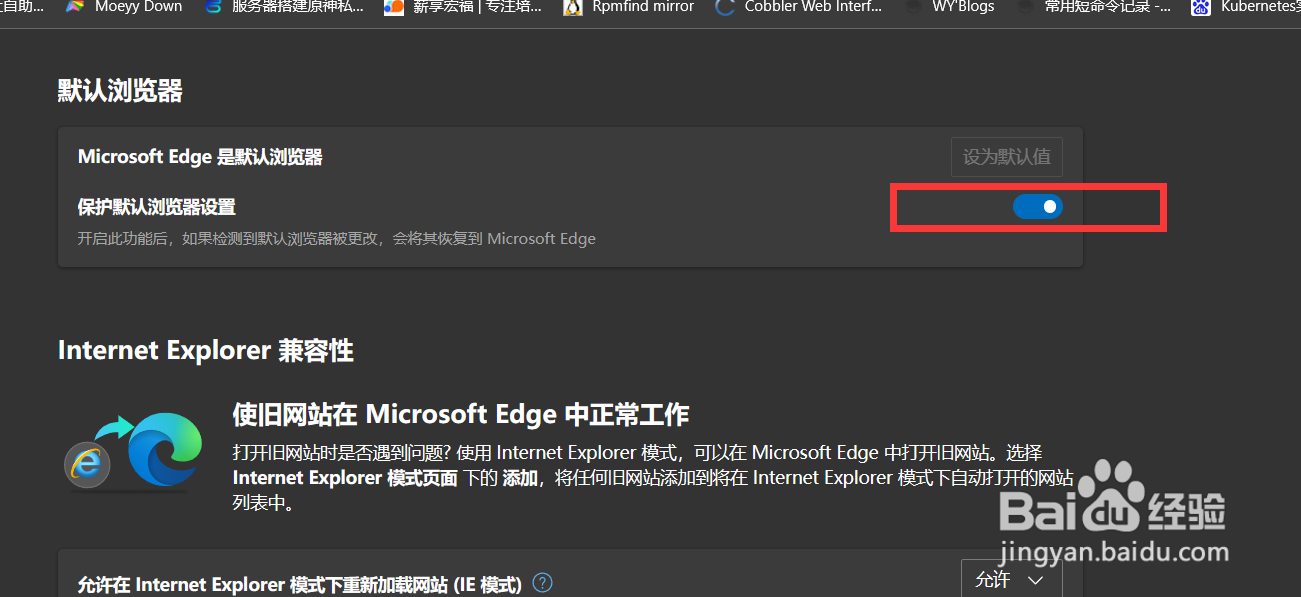Screen dimensions: 1301x597
Task: Click the 新享宏福 bookmark favicon
Action: pyautogui.click(x=394, y=7)
